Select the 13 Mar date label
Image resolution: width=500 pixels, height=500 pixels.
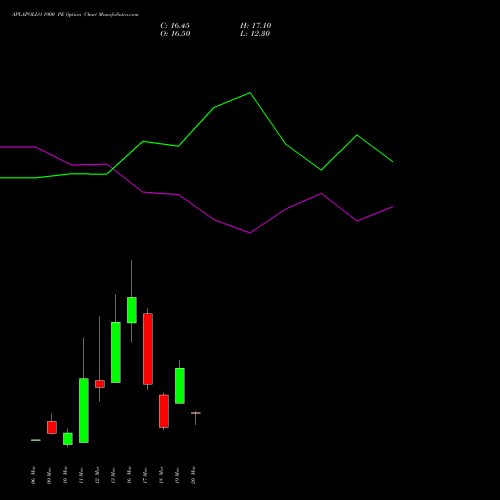[x=113, y=475]
